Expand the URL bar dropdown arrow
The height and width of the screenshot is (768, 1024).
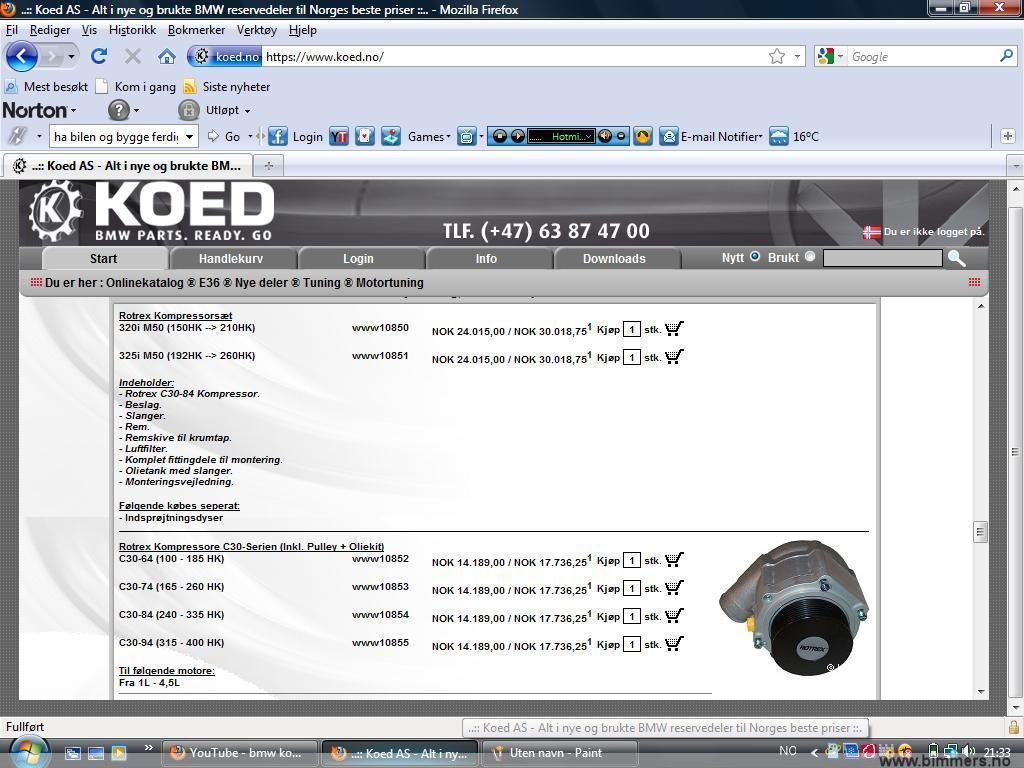[x=797, y=57]
